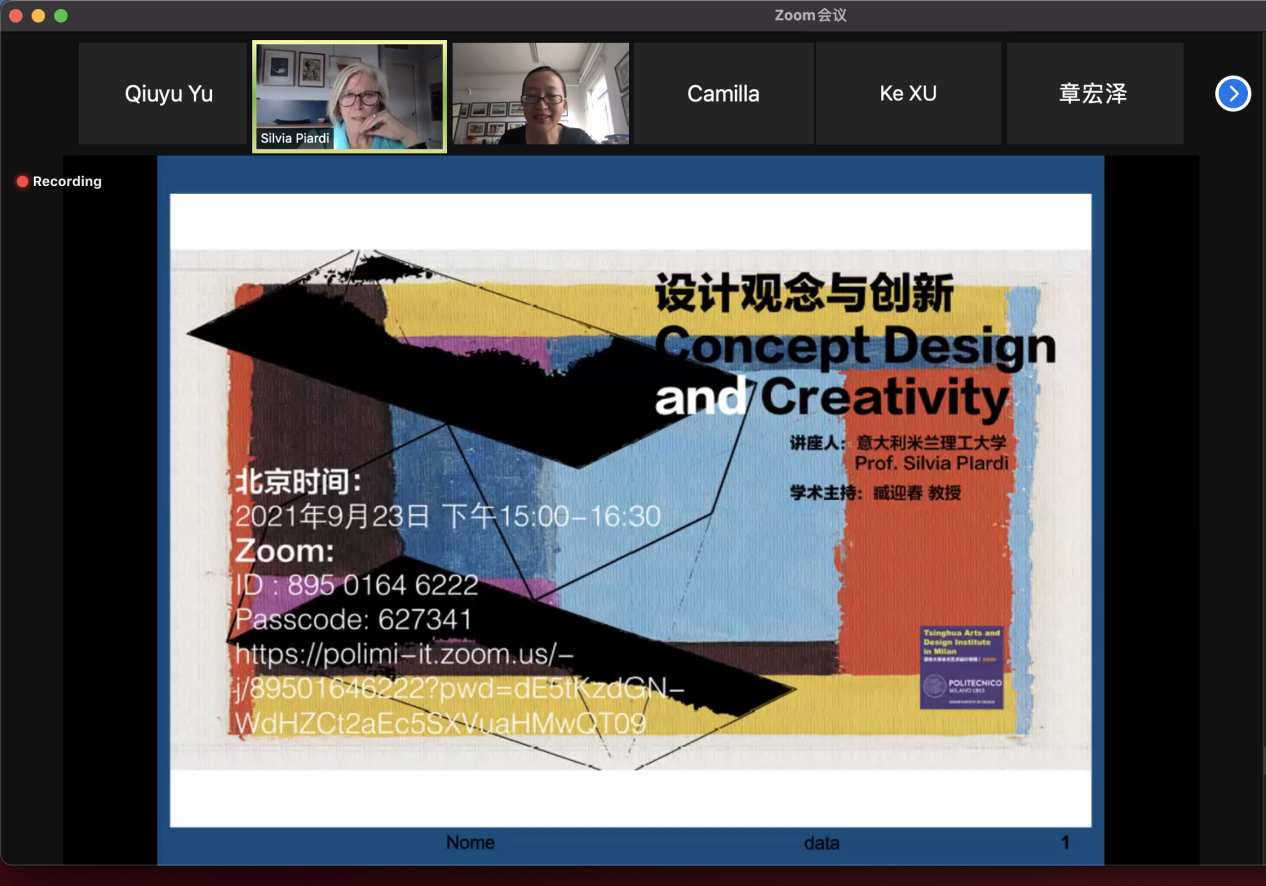
Task: Select Camilla's participant tile
Action: point(723,94)
